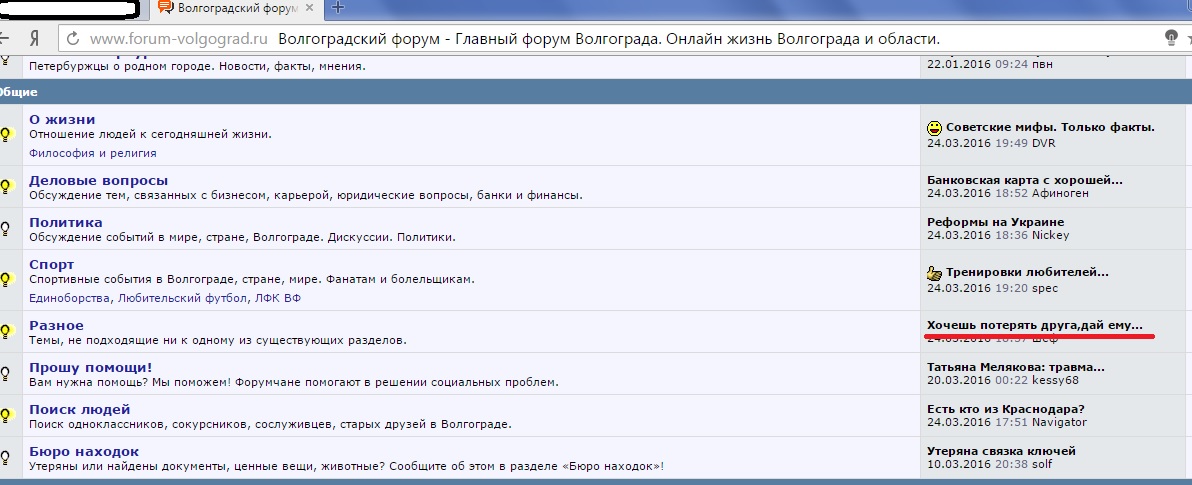Open a new browser tab
This screenshot has width=1192, height=485.
(338, 8)
